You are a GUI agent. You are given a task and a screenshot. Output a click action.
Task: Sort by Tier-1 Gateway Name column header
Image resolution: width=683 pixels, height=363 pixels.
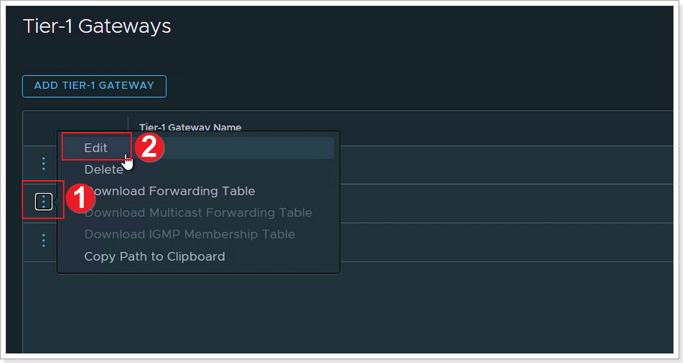click(190, 127)
